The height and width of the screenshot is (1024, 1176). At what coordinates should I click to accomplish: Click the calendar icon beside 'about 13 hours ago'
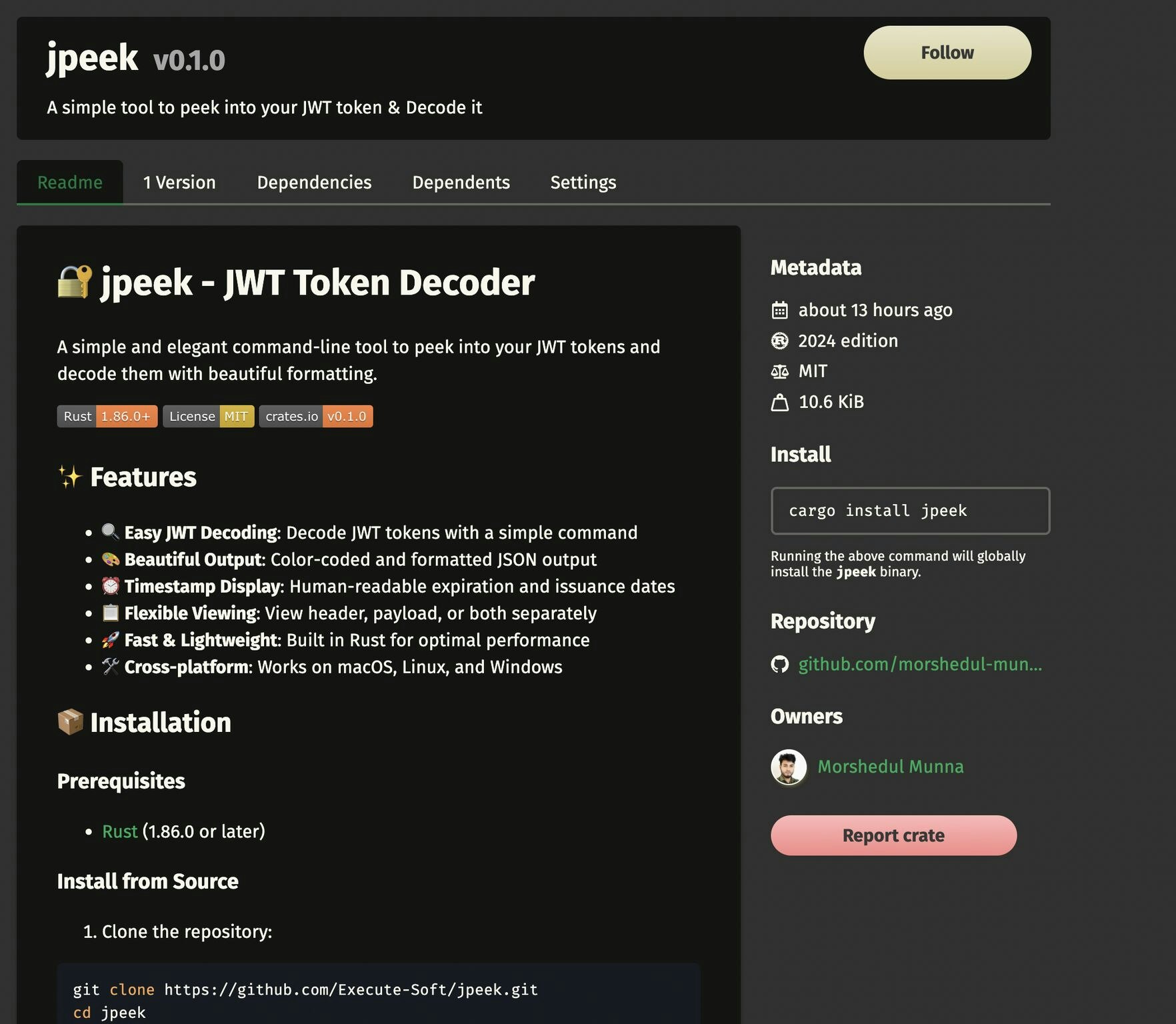tap(779, 310)
